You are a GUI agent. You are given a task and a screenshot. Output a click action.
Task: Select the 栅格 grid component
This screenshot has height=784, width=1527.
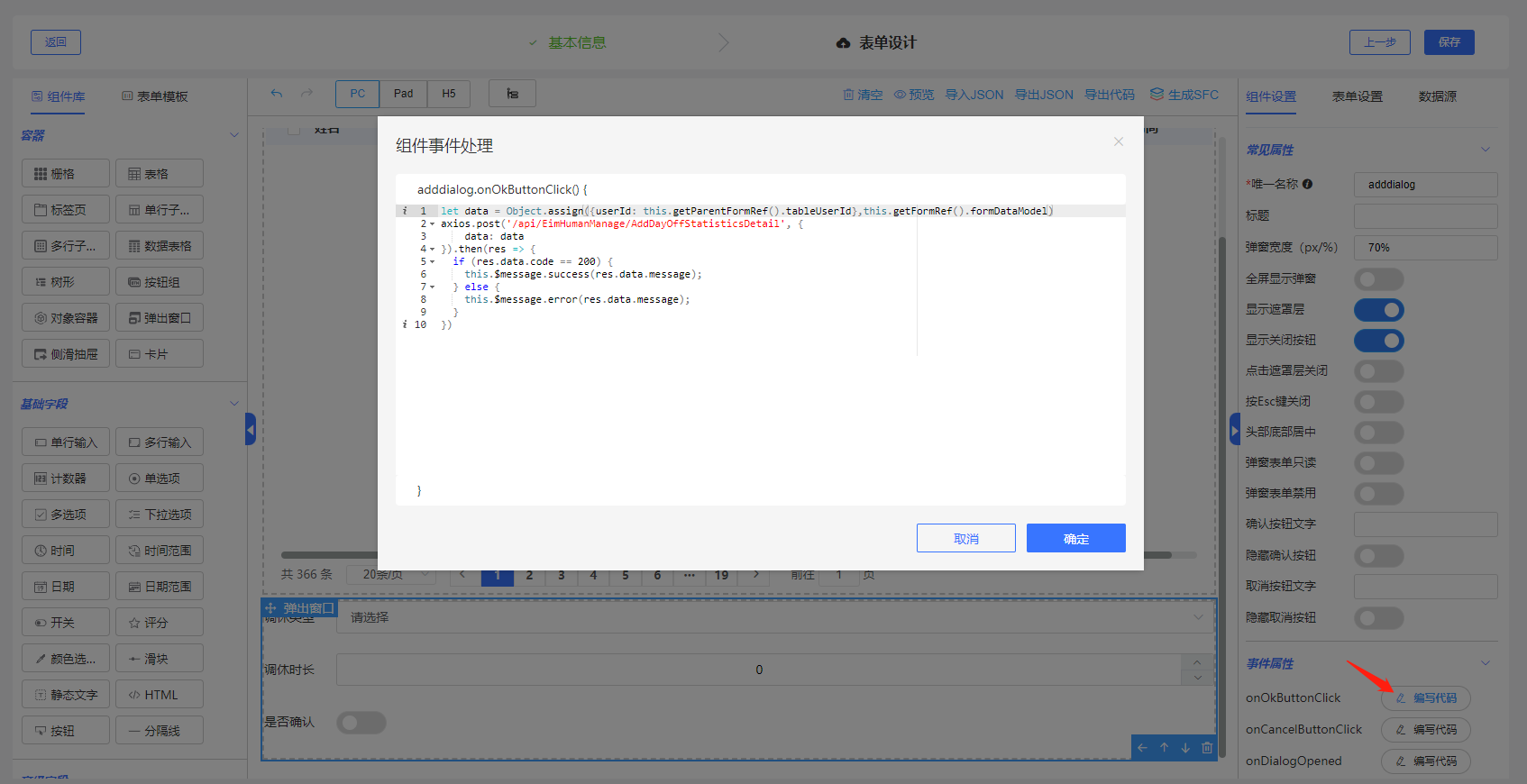click(66, 173)
